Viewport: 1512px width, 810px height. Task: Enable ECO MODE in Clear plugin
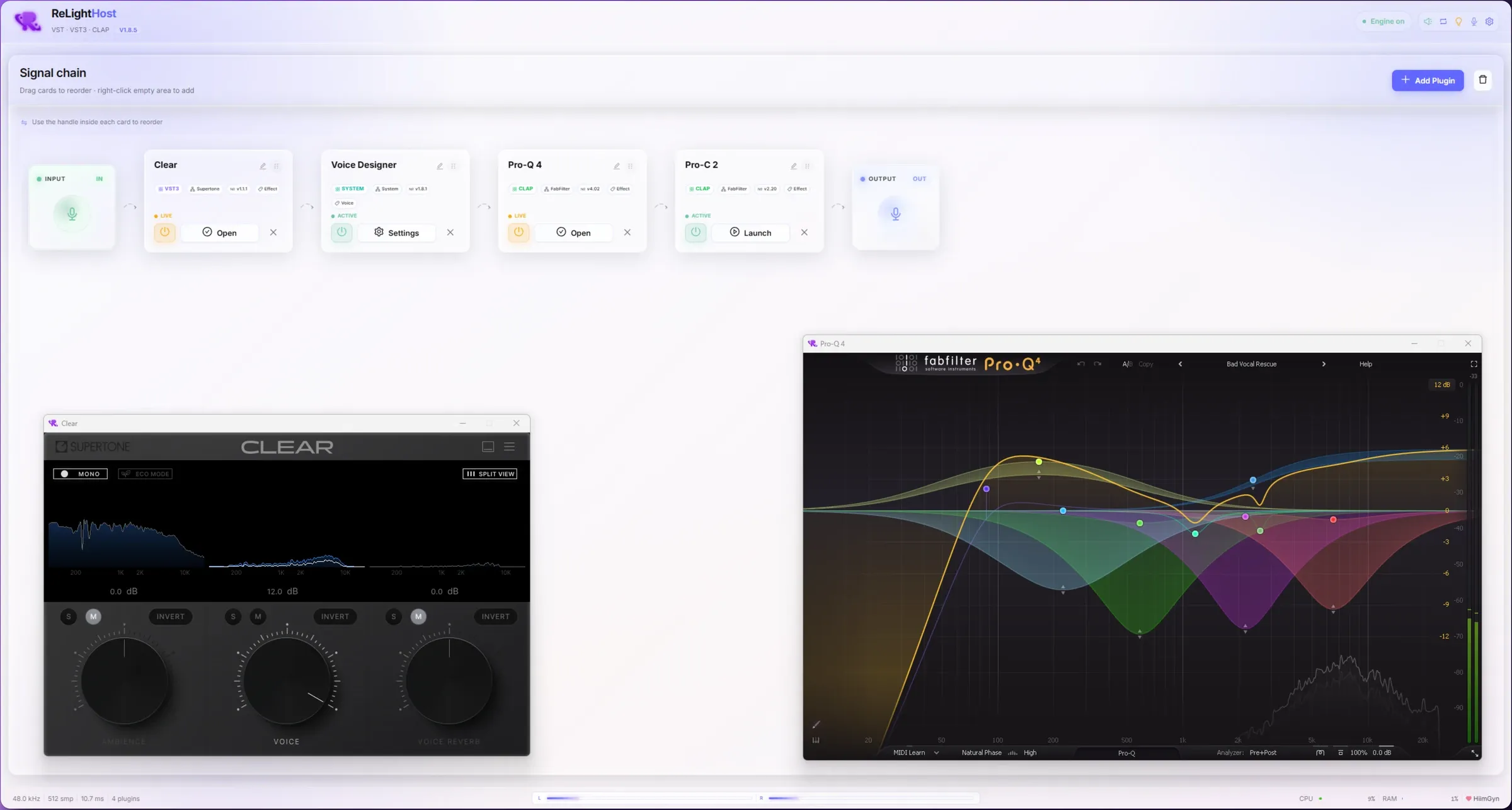pyautogui.click(x=145, y=474)
